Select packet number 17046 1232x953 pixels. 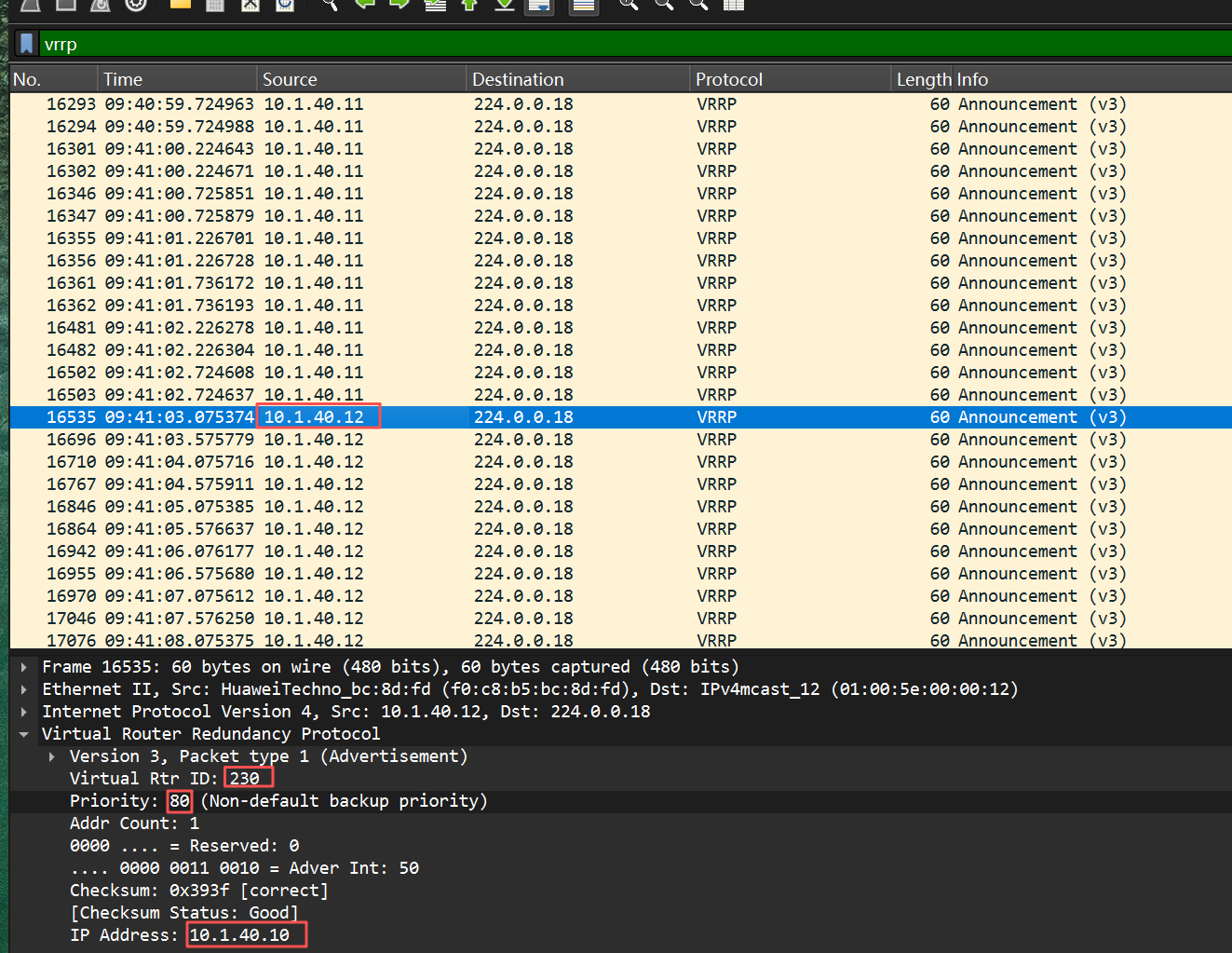pyautogui.click(x=620, y=619)
